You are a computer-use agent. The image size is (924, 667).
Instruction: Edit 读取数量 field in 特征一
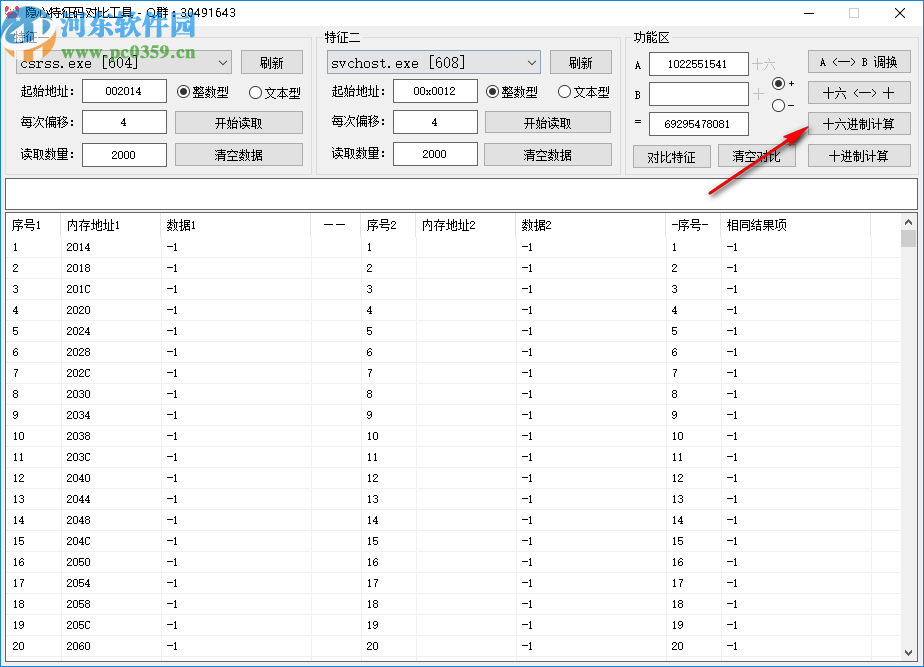(x=124, y=154)
